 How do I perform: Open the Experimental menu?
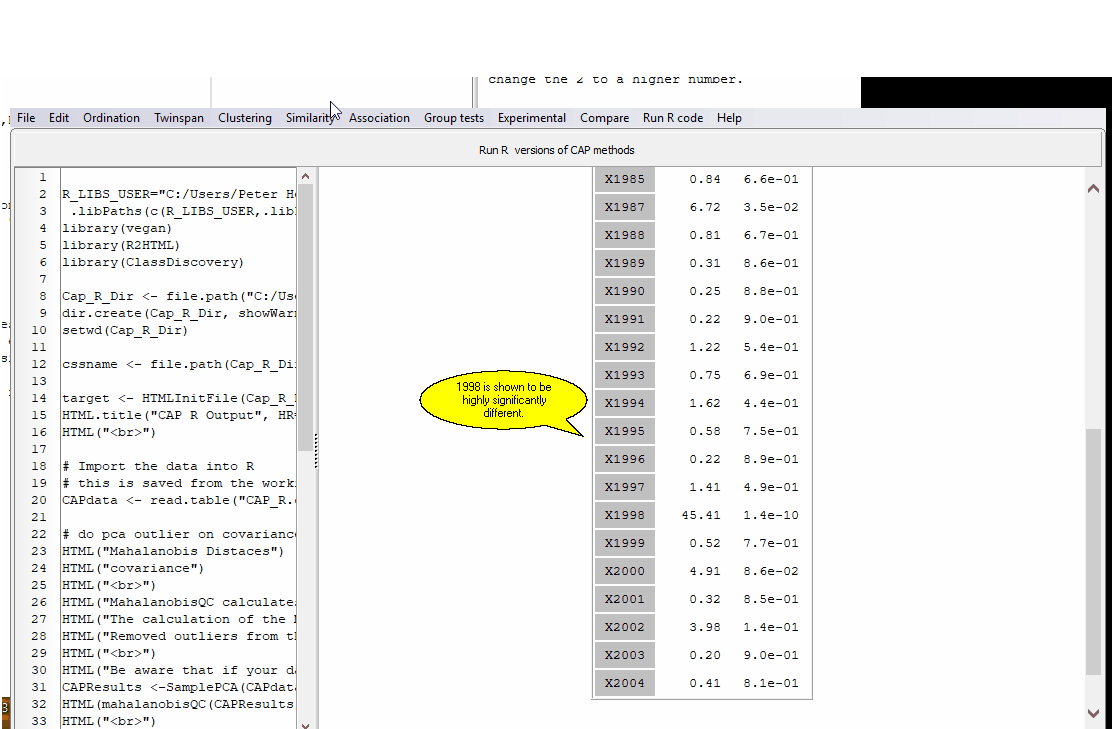tap(532, 118)
